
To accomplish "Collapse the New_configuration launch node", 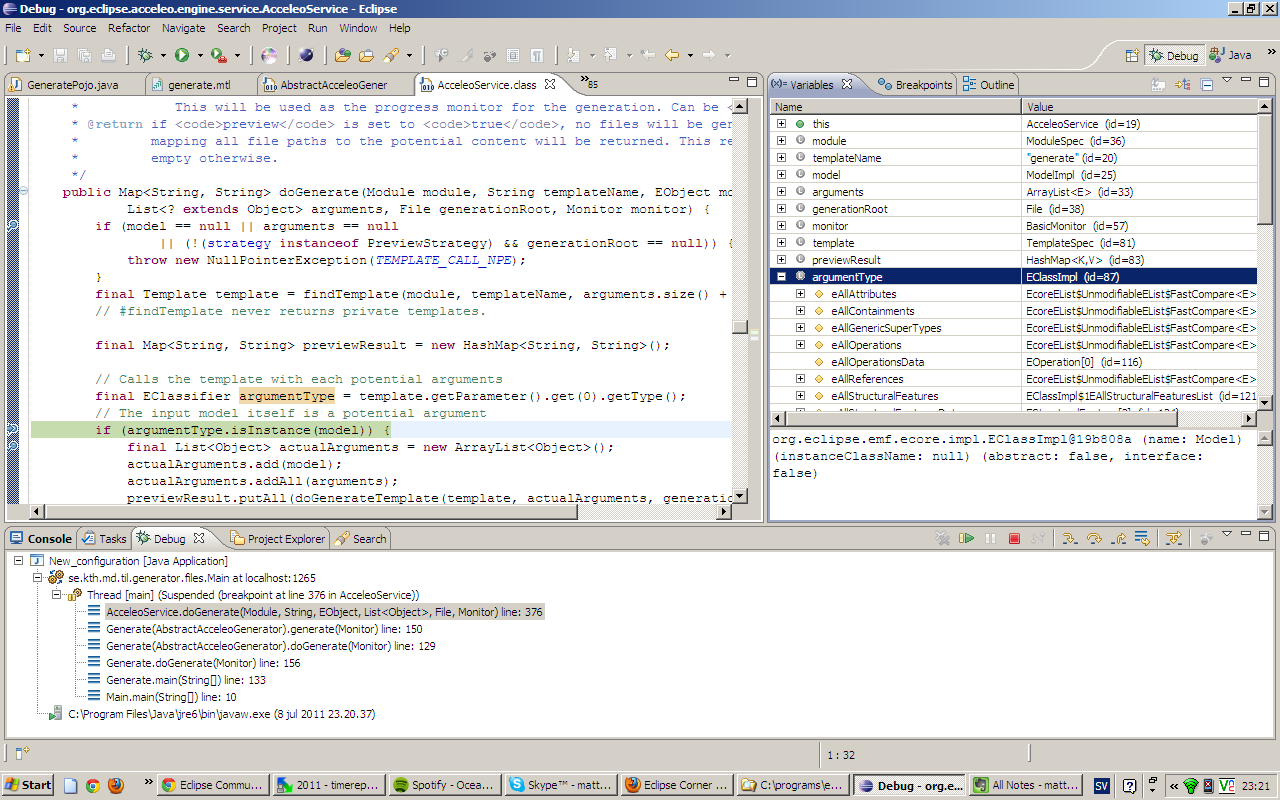I will 18,561.
